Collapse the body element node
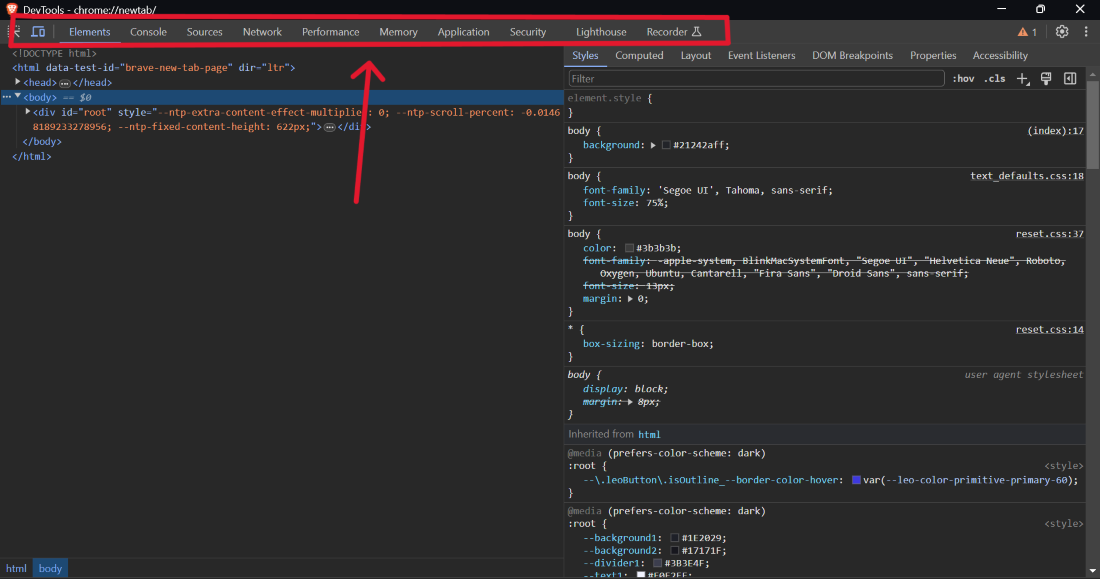Image resolution: width=1100 pixels, height=579 pixels. pyautogui.click(x=18, y=97)
